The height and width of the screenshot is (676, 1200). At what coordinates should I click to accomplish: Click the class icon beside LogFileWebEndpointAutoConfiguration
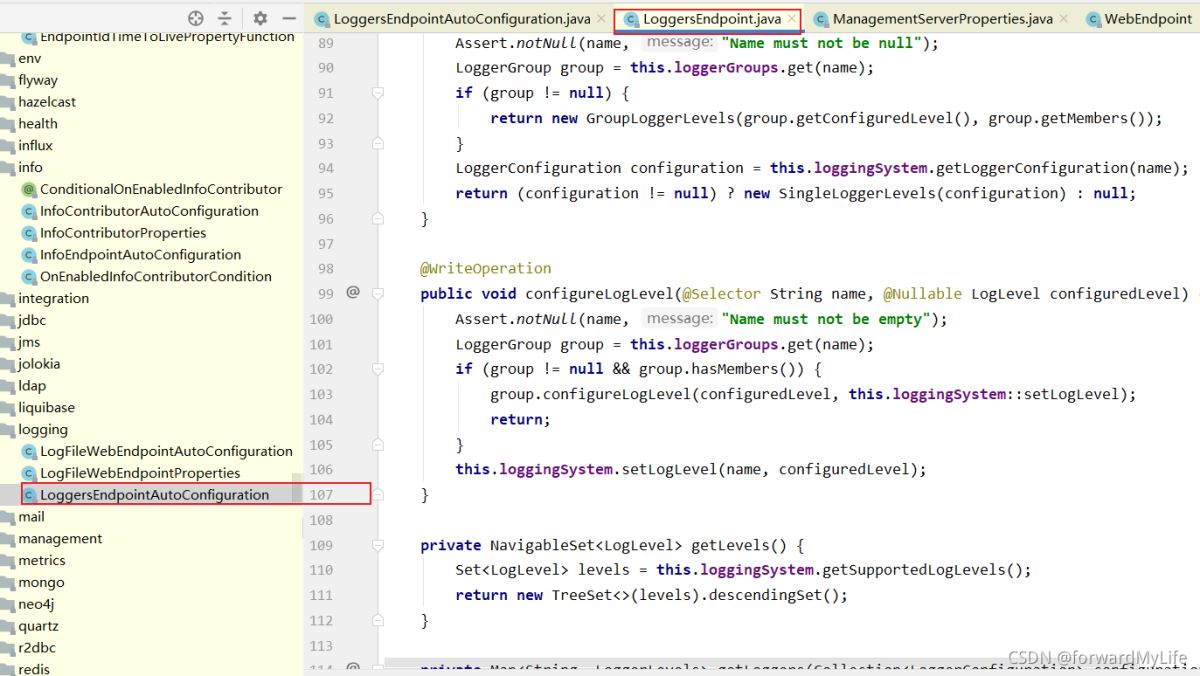click(x=29, y=451)
